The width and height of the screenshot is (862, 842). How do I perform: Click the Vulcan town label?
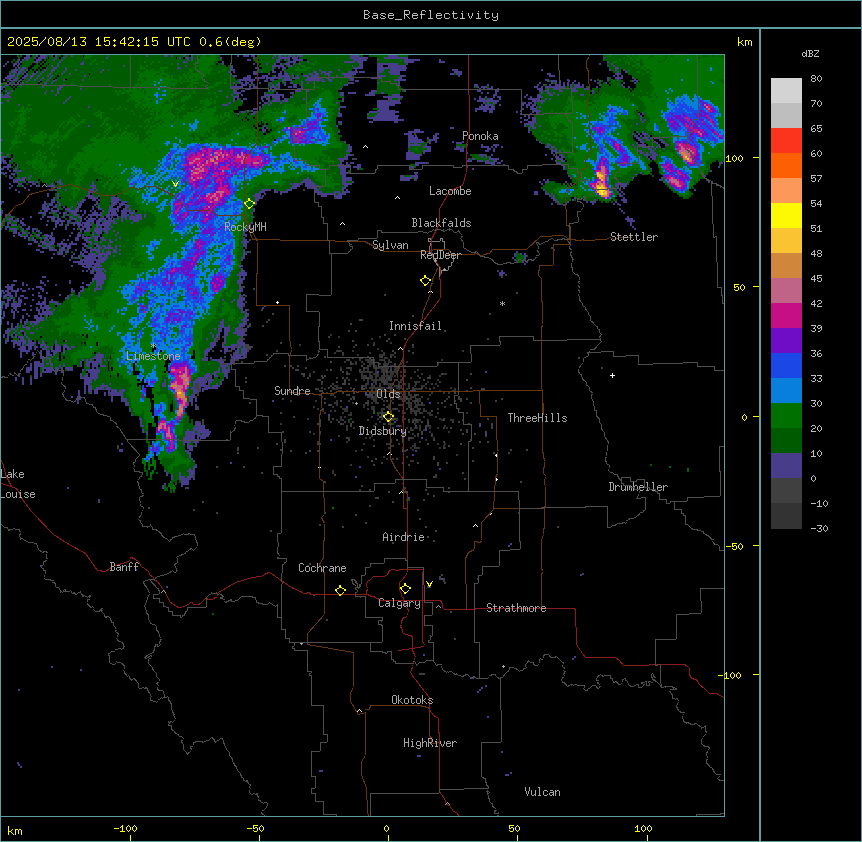542,792
